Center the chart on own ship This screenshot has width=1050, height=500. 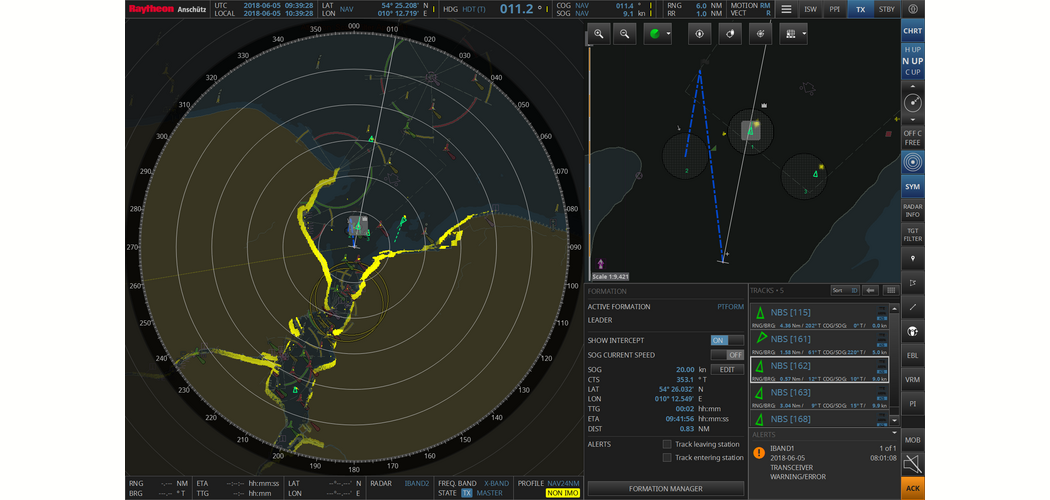pyautogui.click(x=699, y=34)
